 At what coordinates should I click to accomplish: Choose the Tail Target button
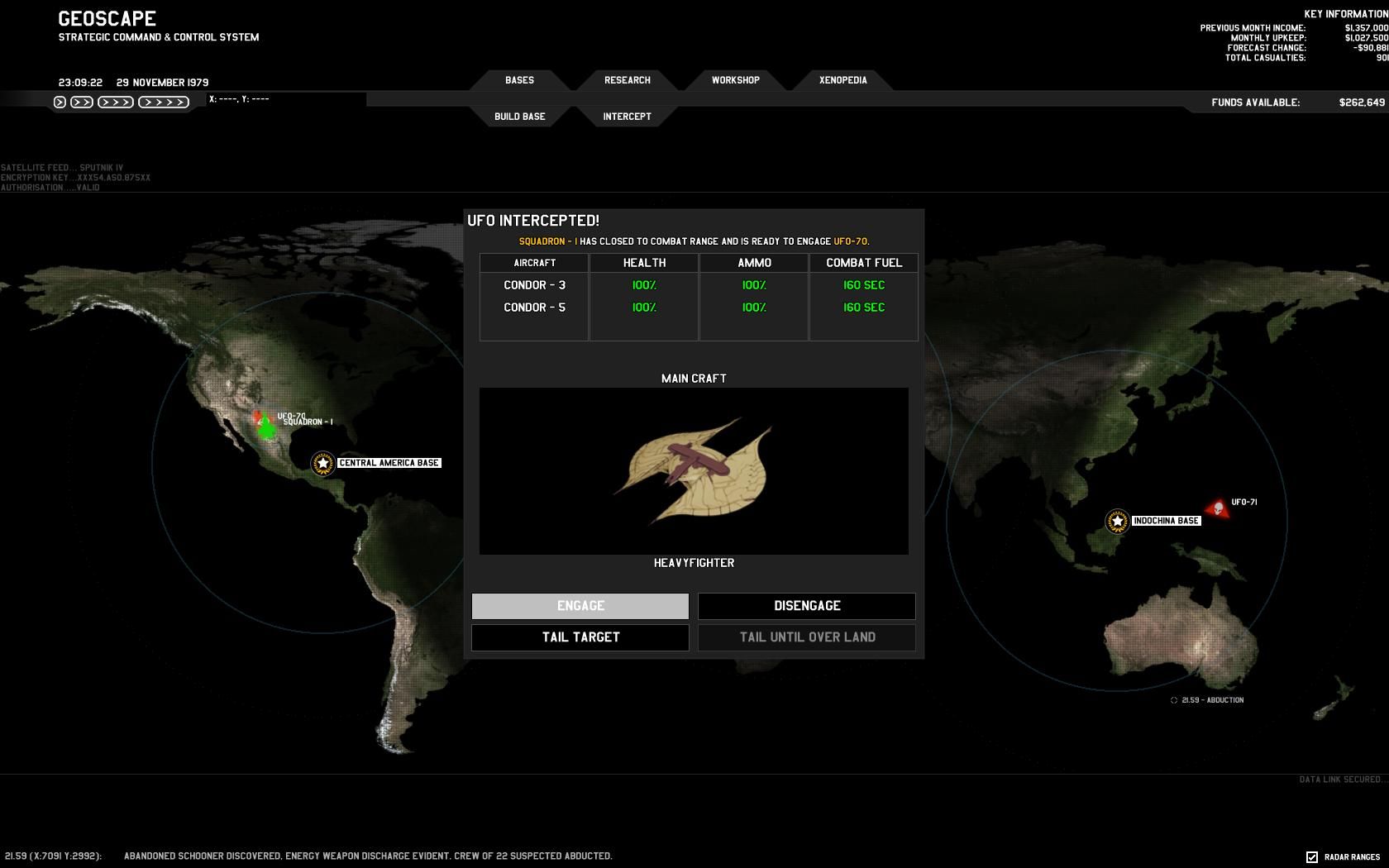pyautogui.click(x=580, y=637)
